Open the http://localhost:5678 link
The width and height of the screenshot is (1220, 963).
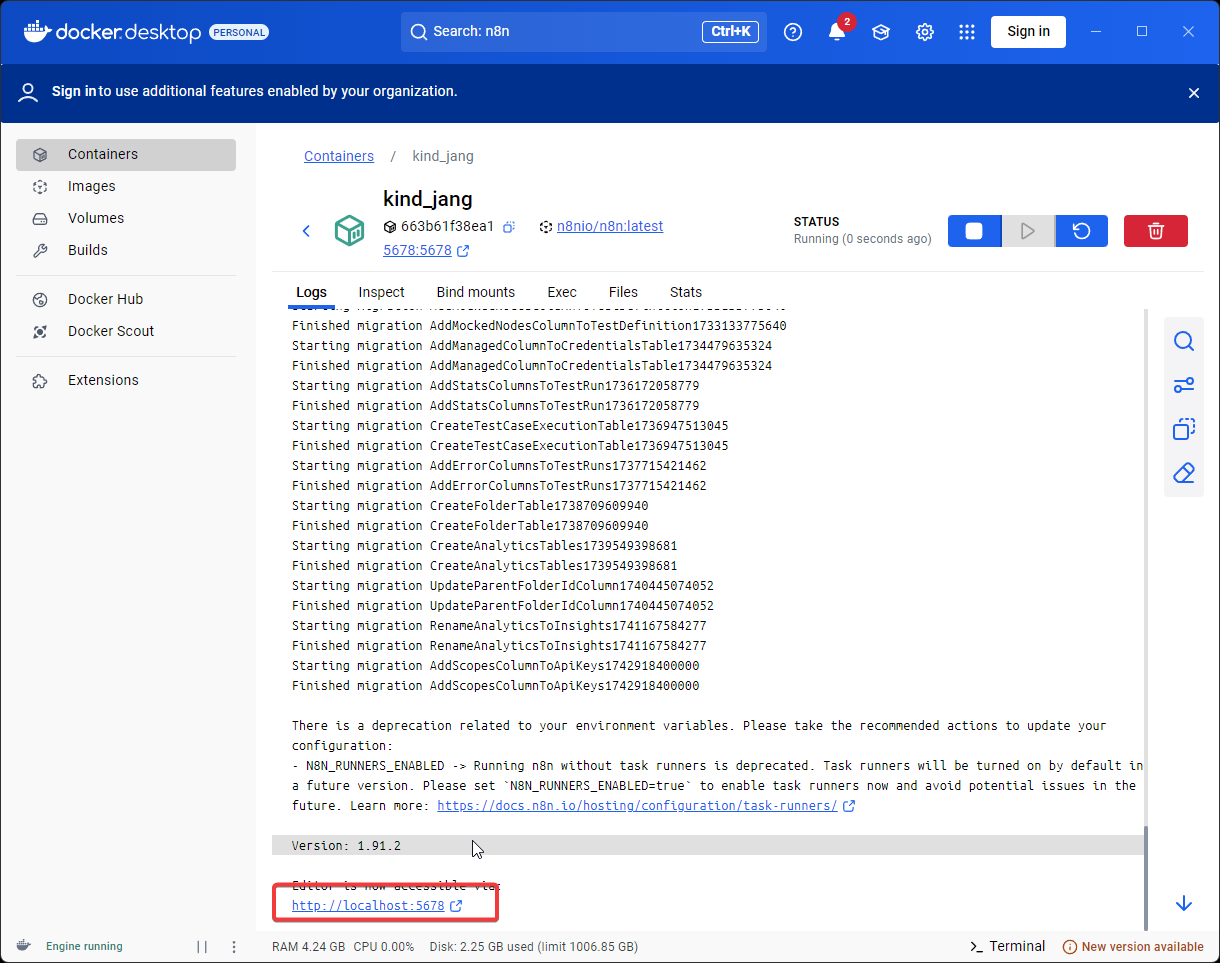tap(368, 906)
